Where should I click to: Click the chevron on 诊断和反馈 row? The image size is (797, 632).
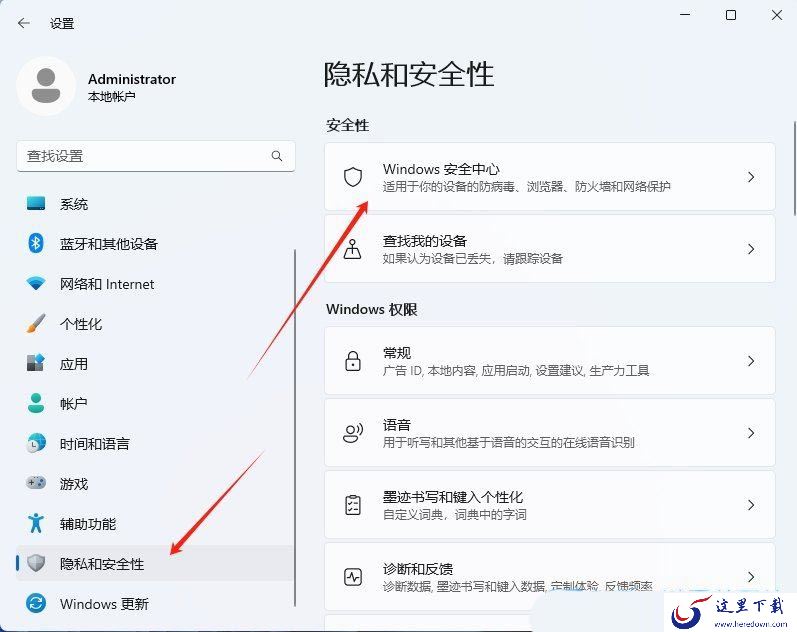click(751, 577)
